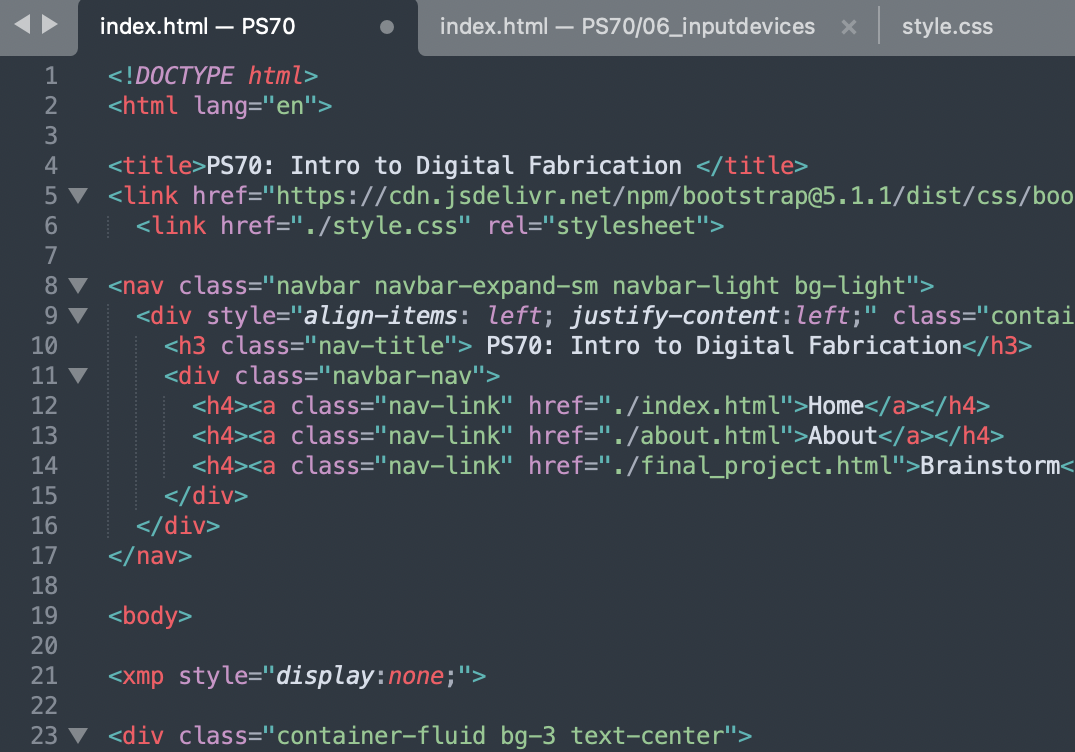Click the display:none style value
The width and height of the screenshot is (1075, 752).
pyautogui.click(x=366, y=676)
